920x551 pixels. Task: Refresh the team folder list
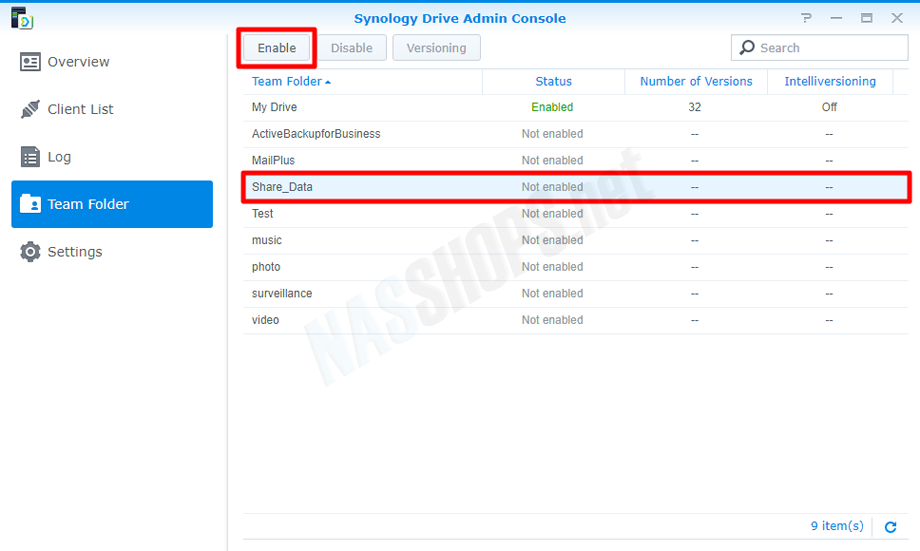(890, 526)
